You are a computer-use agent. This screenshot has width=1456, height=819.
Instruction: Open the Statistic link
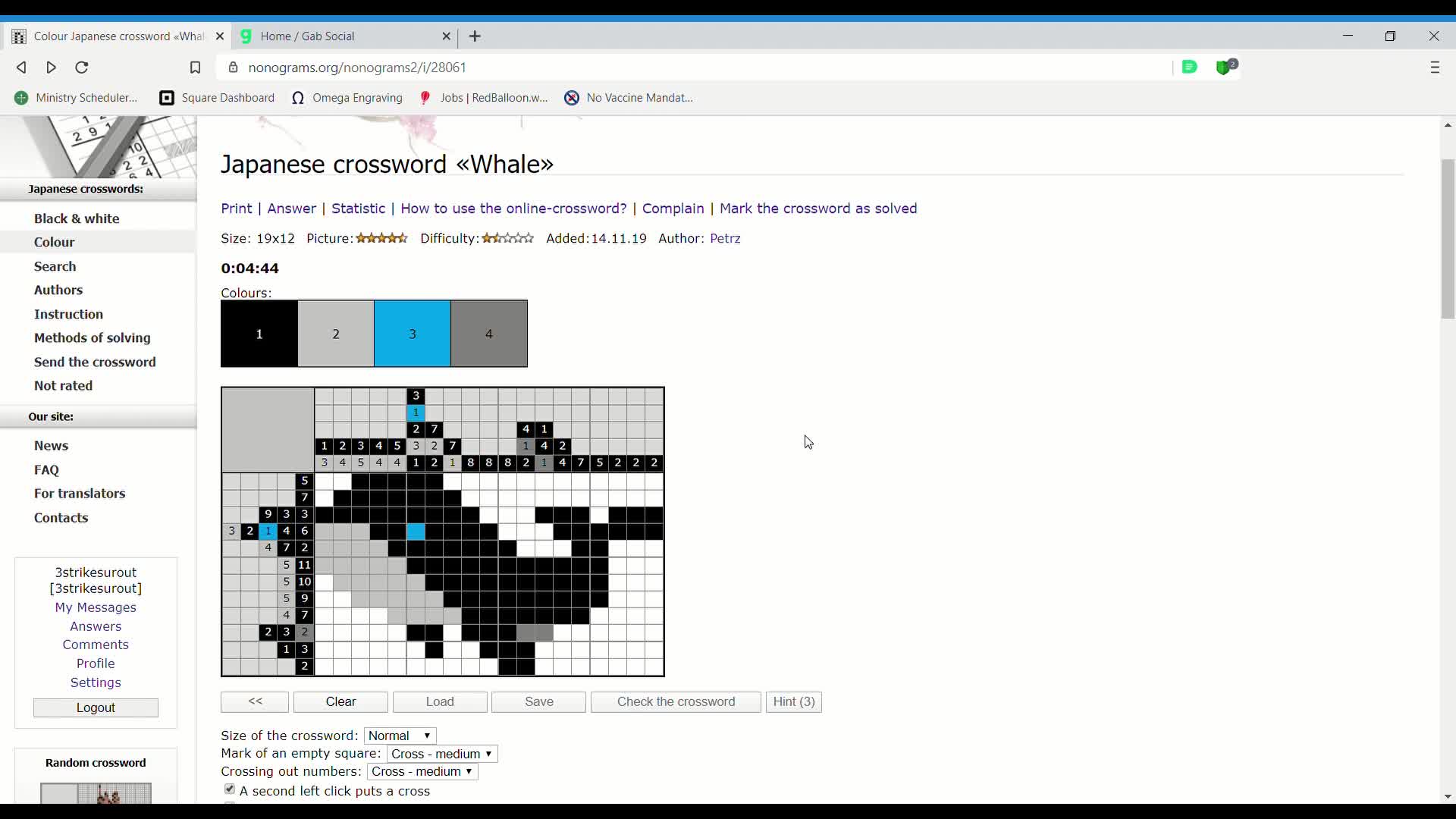point(358,209)
